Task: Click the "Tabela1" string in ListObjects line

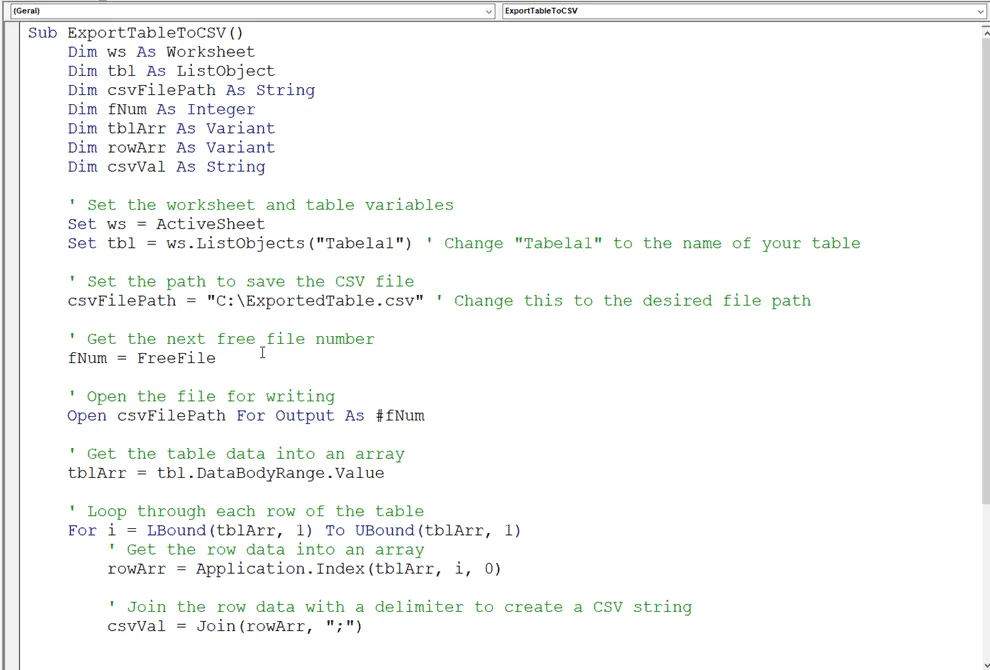Action: pos(358,243)
